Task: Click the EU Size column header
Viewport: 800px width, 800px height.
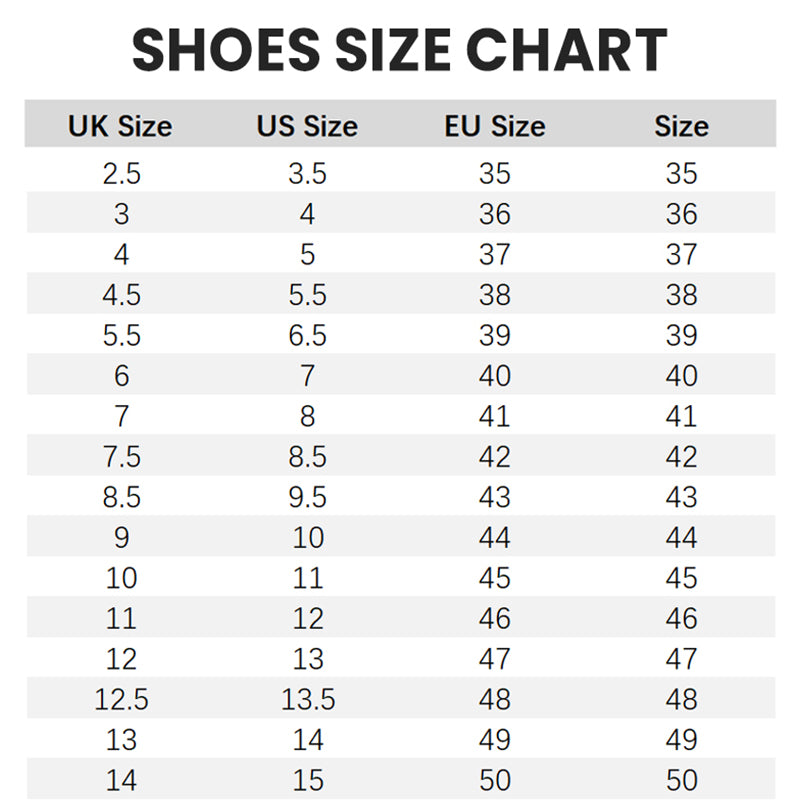Action: 494,127
